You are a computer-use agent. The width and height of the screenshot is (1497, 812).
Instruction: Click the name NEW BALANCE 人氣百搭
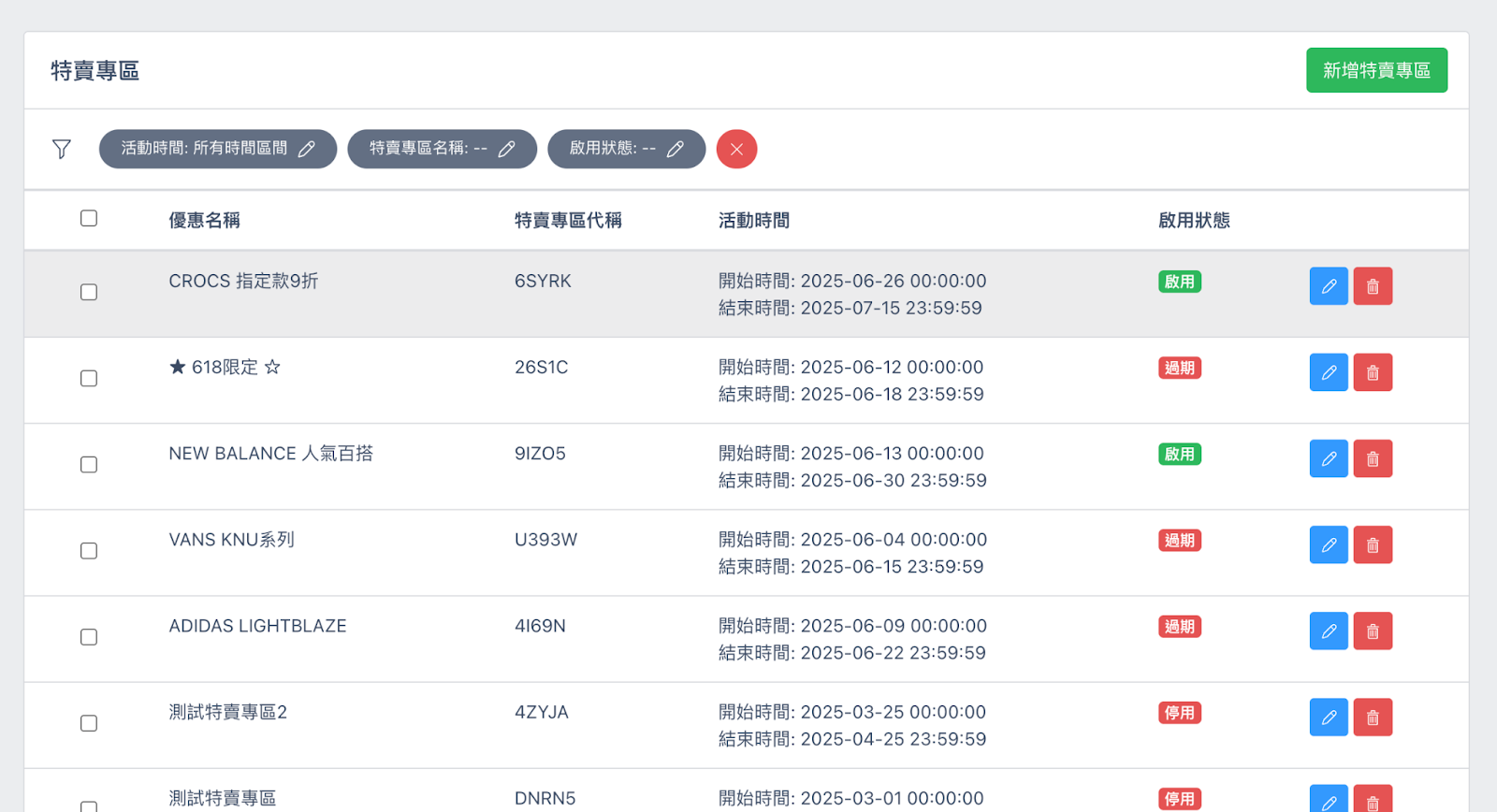270,453
